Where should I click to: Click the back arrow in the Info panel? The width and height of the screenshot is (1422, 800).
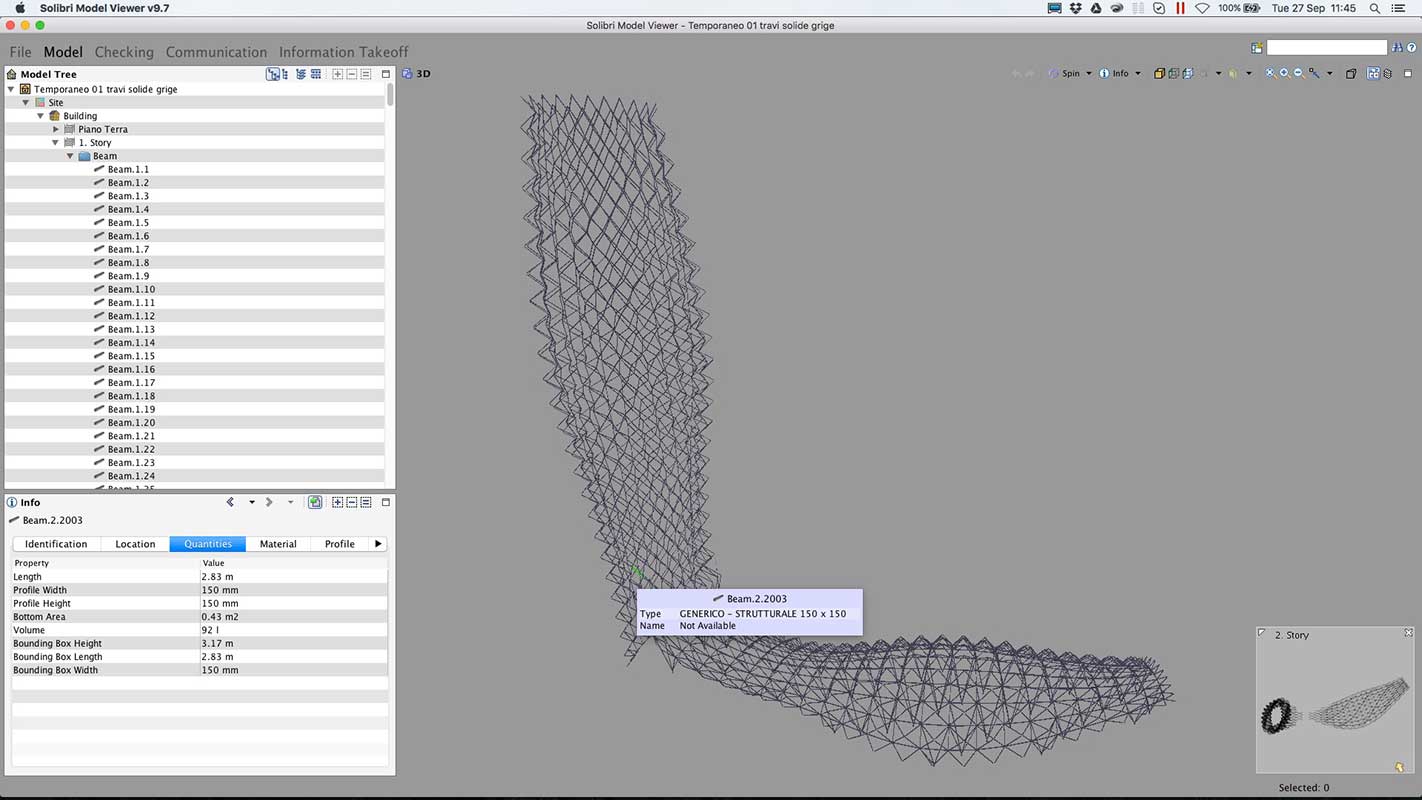coord(231,502)
